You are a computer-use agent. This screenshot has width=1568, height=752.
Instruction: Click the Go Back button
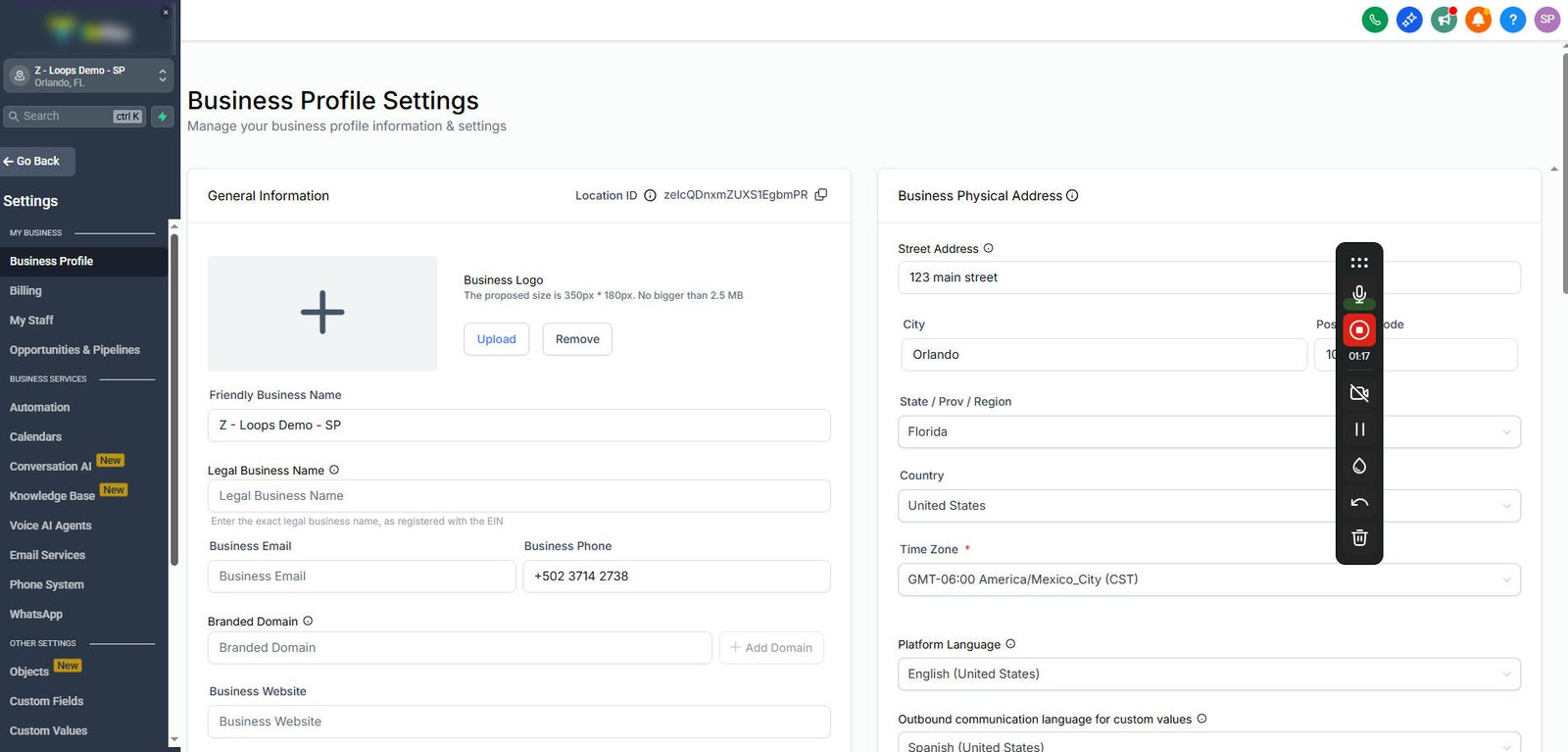tap(37, 161)
